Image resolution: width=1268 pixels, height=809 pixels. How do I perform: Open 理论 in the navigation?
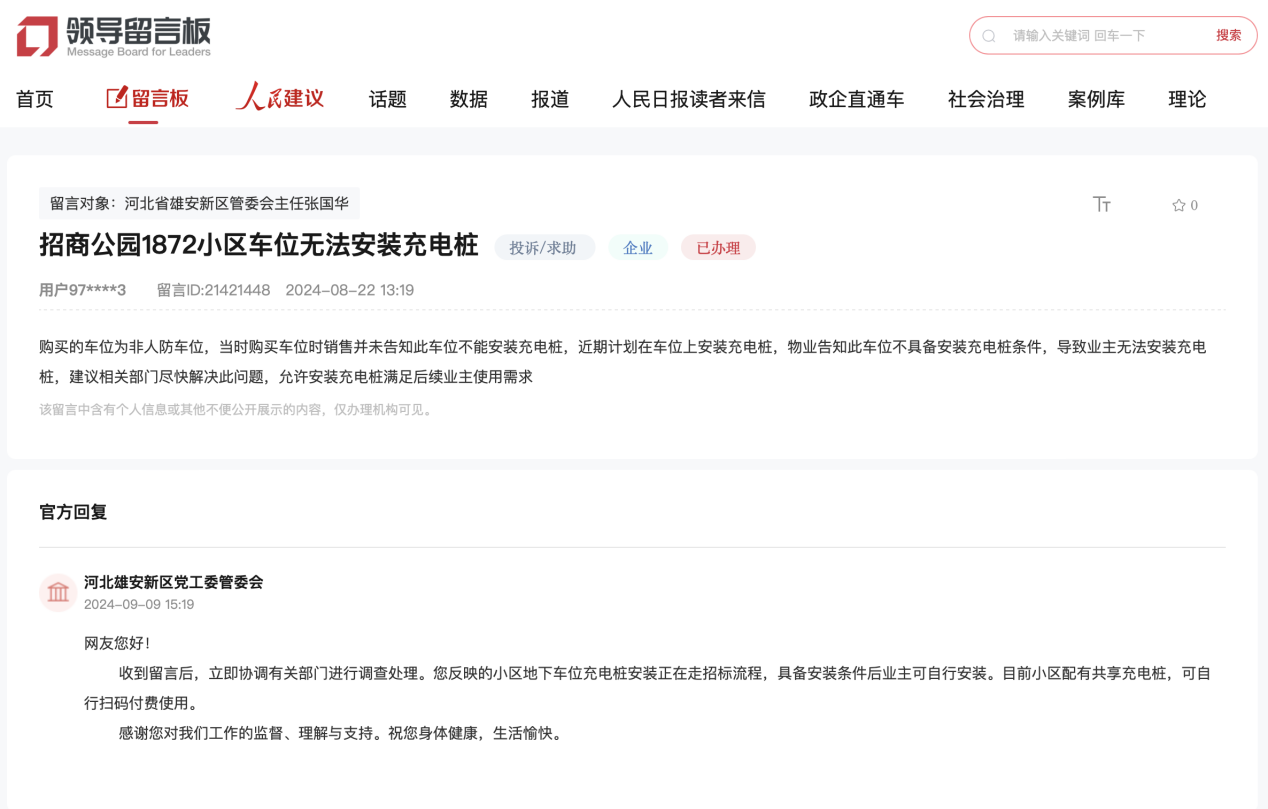coord(1187,99)
